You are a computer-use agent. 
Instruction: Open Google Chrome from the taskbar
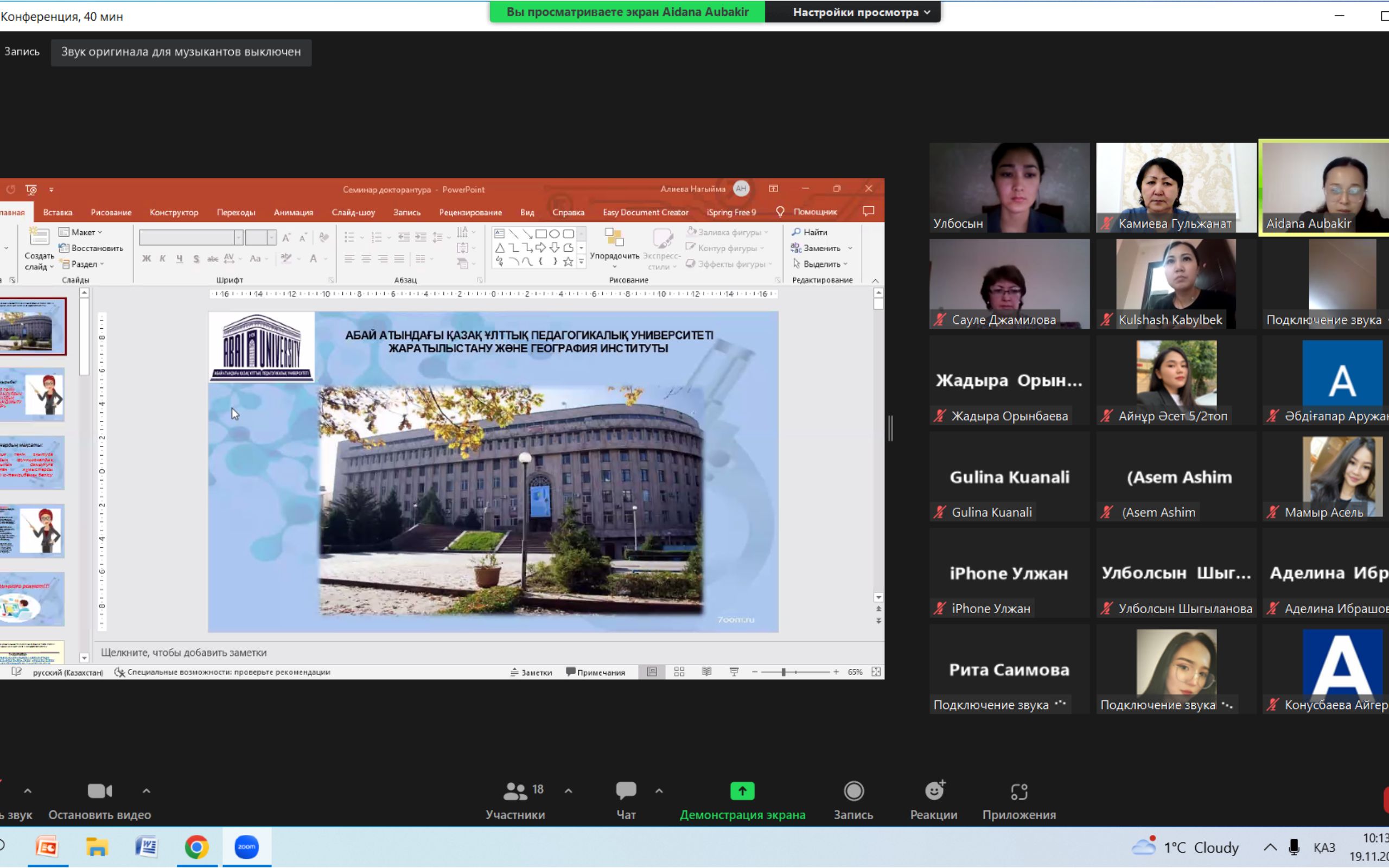197,847
